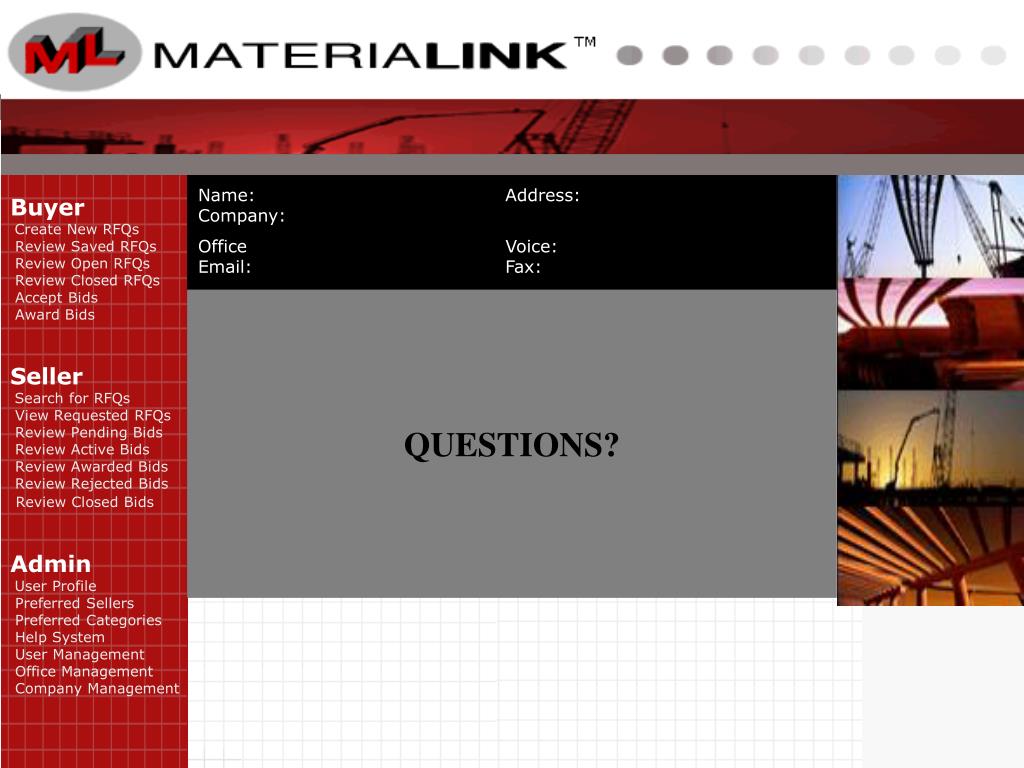Open User Profile in Admin
Image resolution: width=1024 pixels, height=768 pixels.
pyautogui.click(x=56, y=586)
